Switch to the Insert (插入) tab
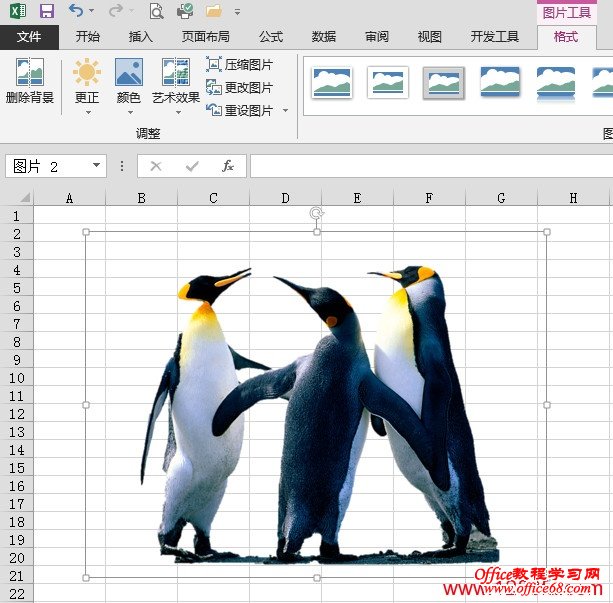Viewport: 613px width, 603px height. click(141, 37)
